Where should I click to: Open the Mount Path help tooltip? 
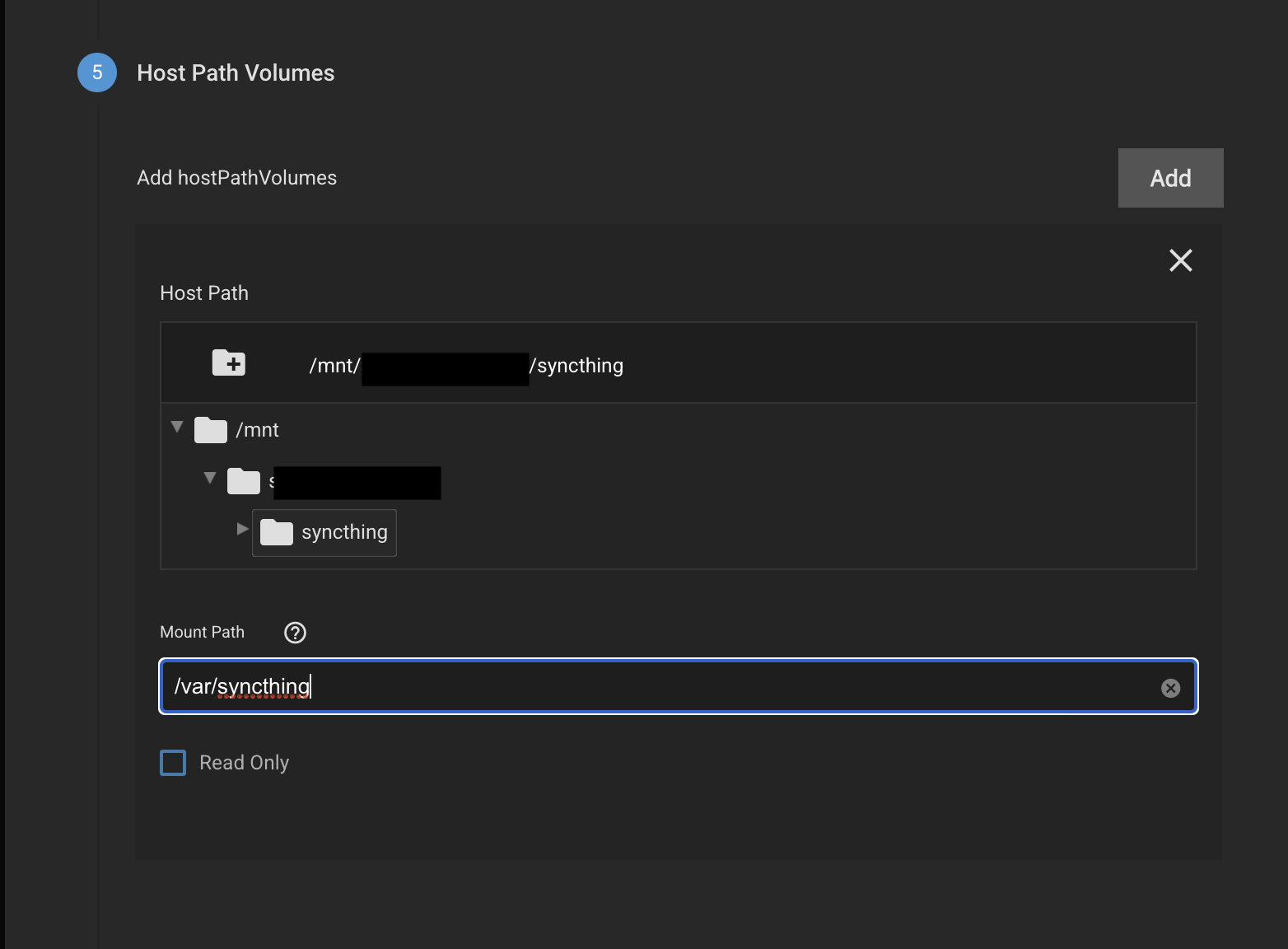point(295,633)
